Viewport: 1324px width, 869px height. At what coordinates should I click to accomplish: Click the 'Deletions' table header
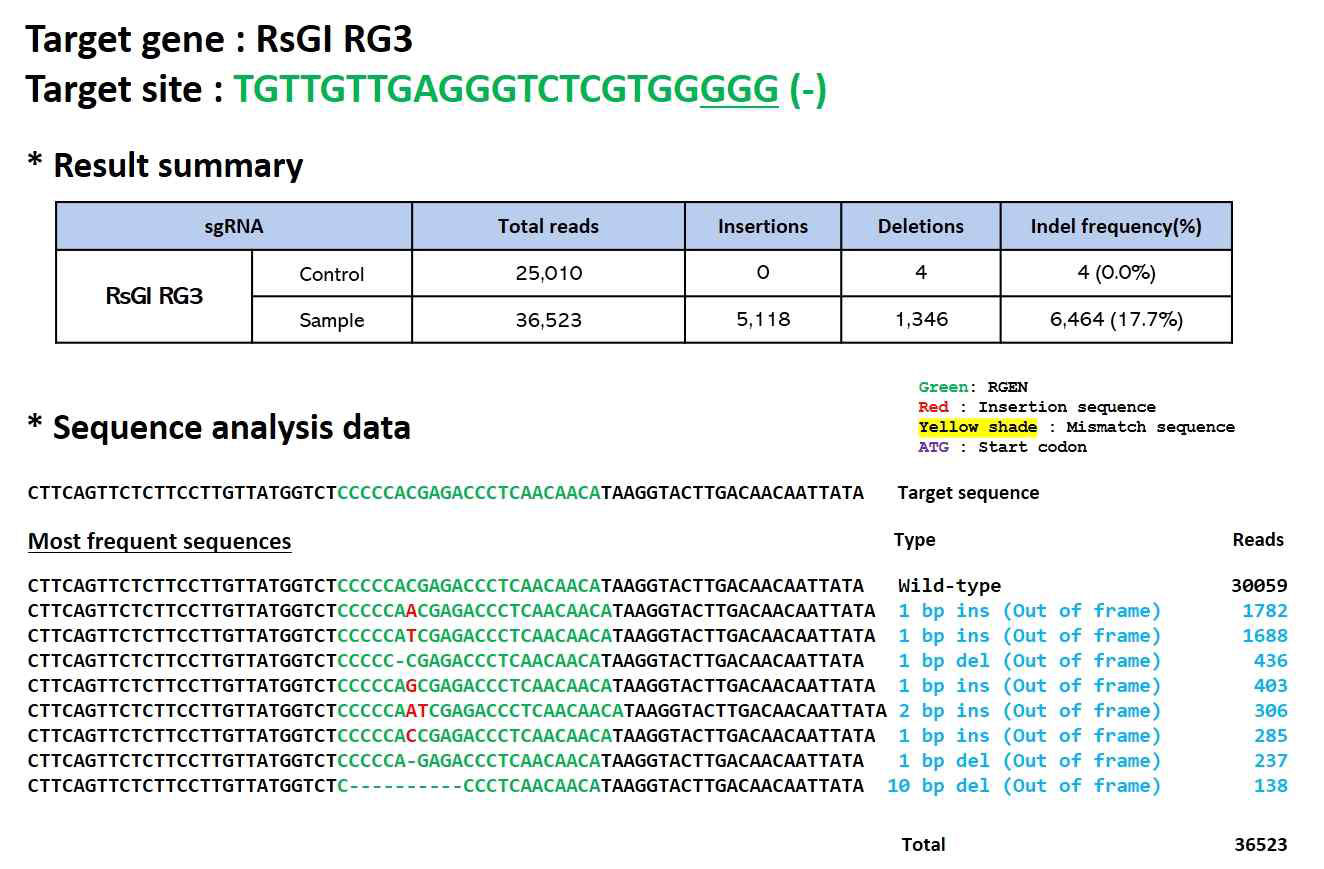(x=921, y=226)
